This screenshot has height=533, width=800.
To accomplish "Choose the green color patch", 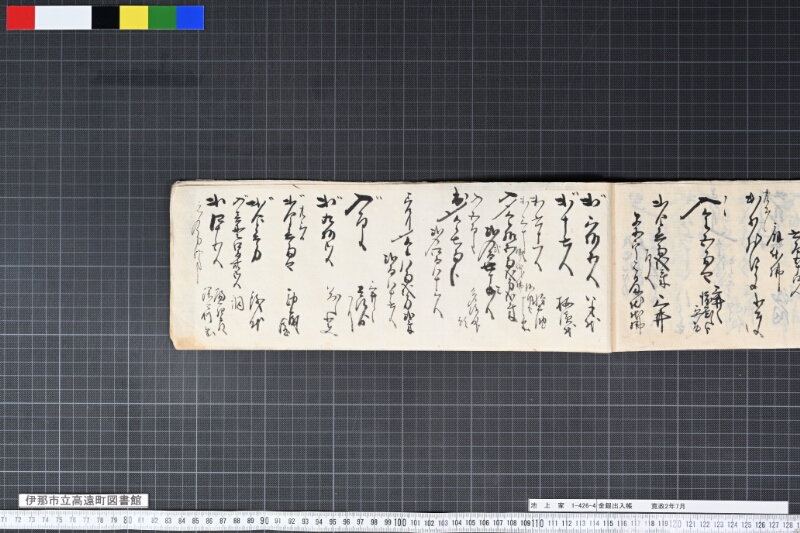I will pyautogui.click(x=162, y=17).
